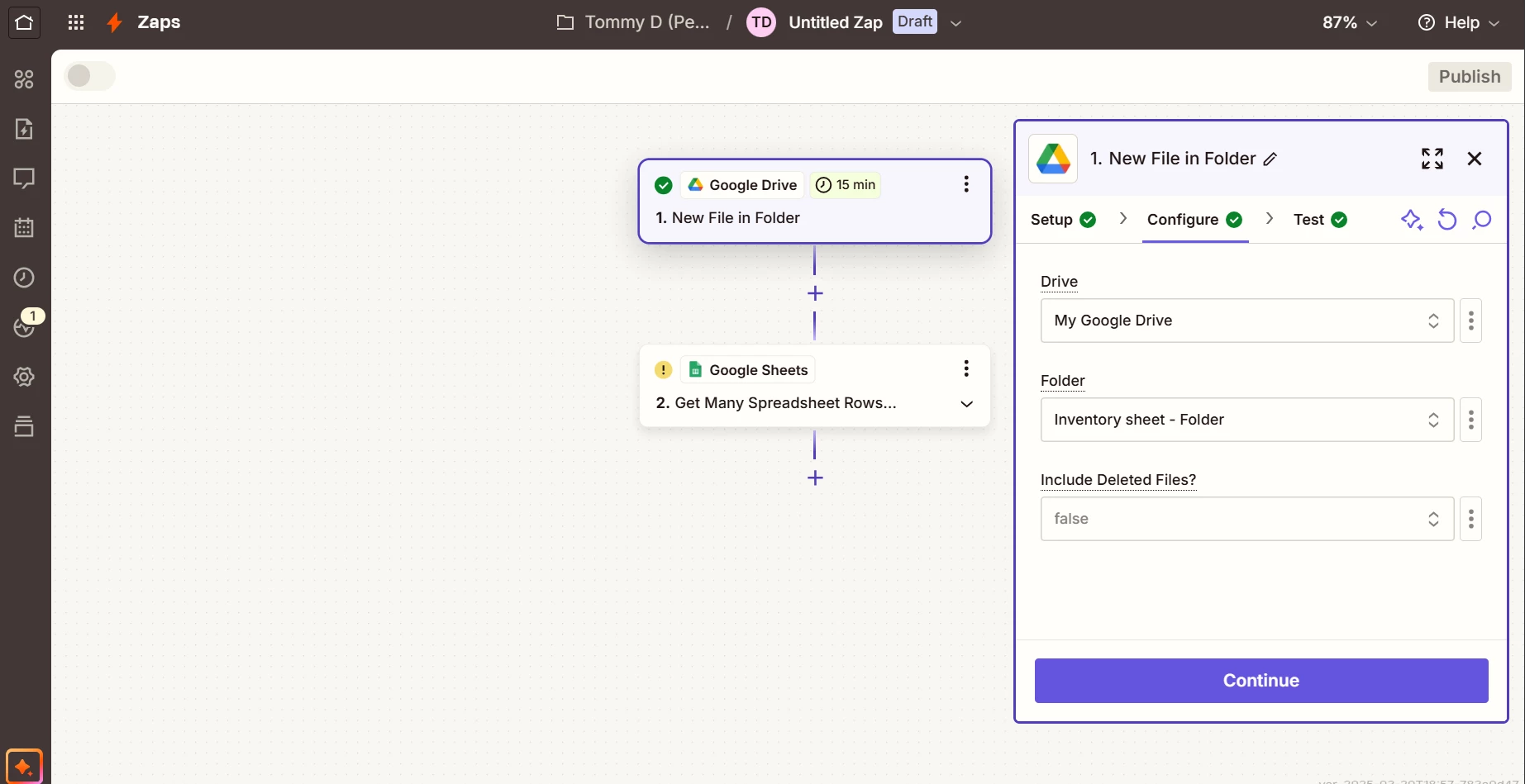Click the Include Deleted Files? label

[x=1118, y=480]
